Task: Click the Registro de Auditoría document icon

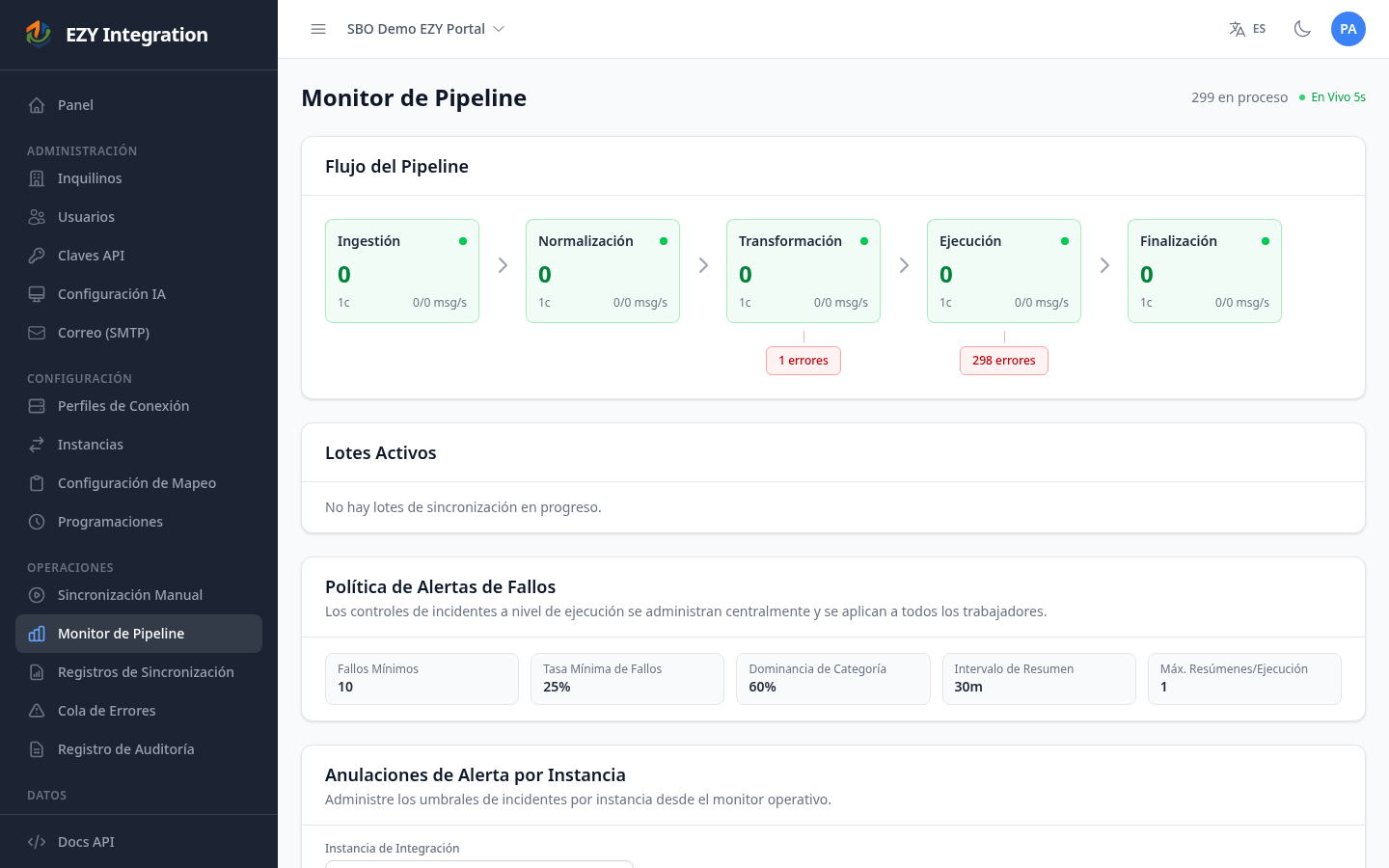Action: (37, 749)
